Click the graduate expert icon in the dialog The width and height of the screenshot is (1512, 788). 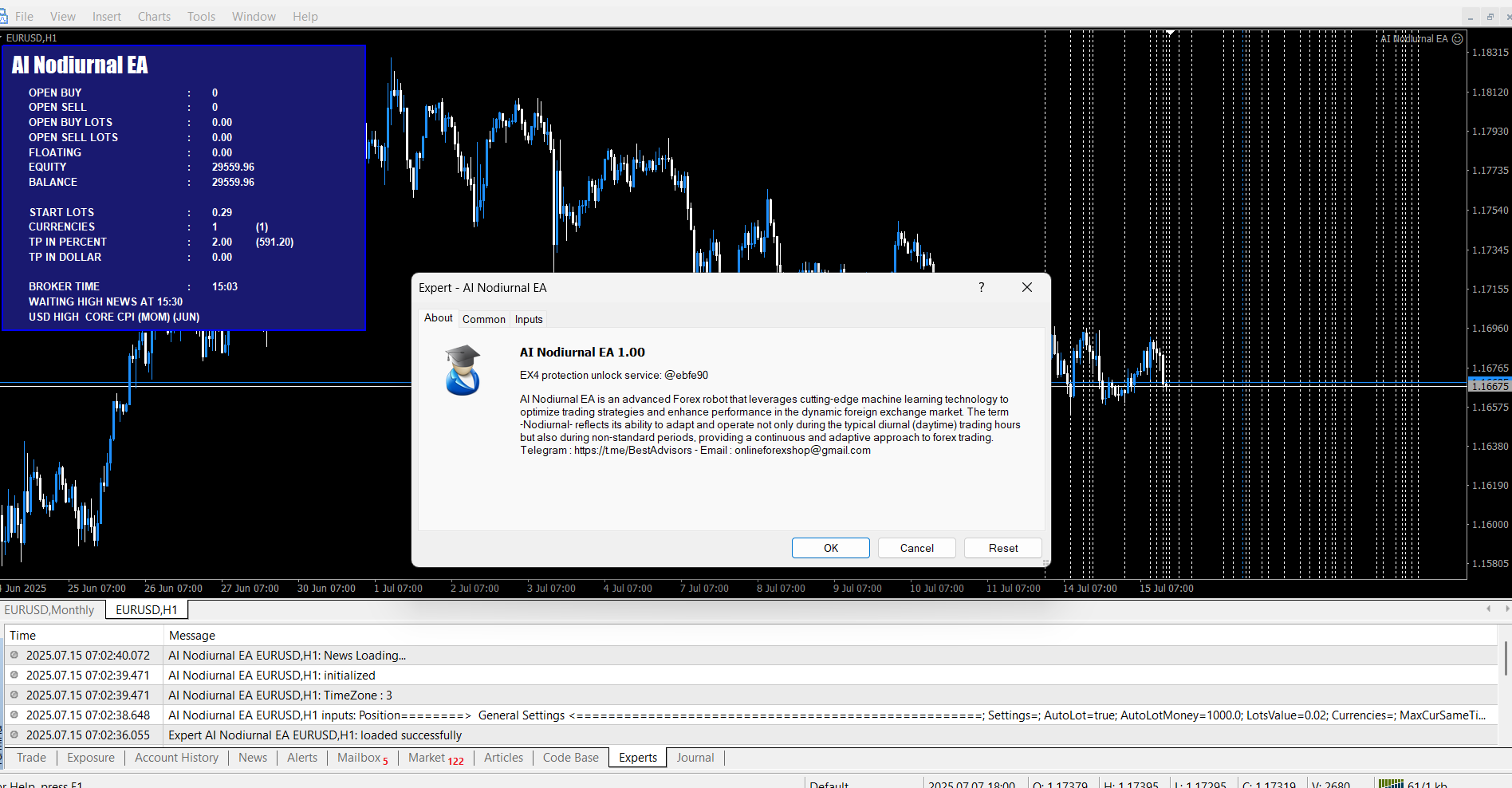(463, 370)
